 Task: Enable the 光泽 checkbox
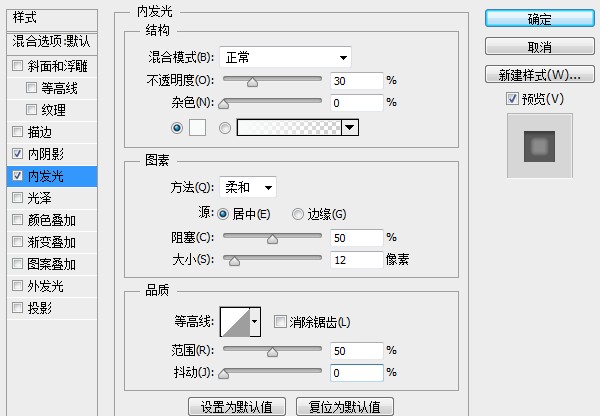(x=17, y=197)
